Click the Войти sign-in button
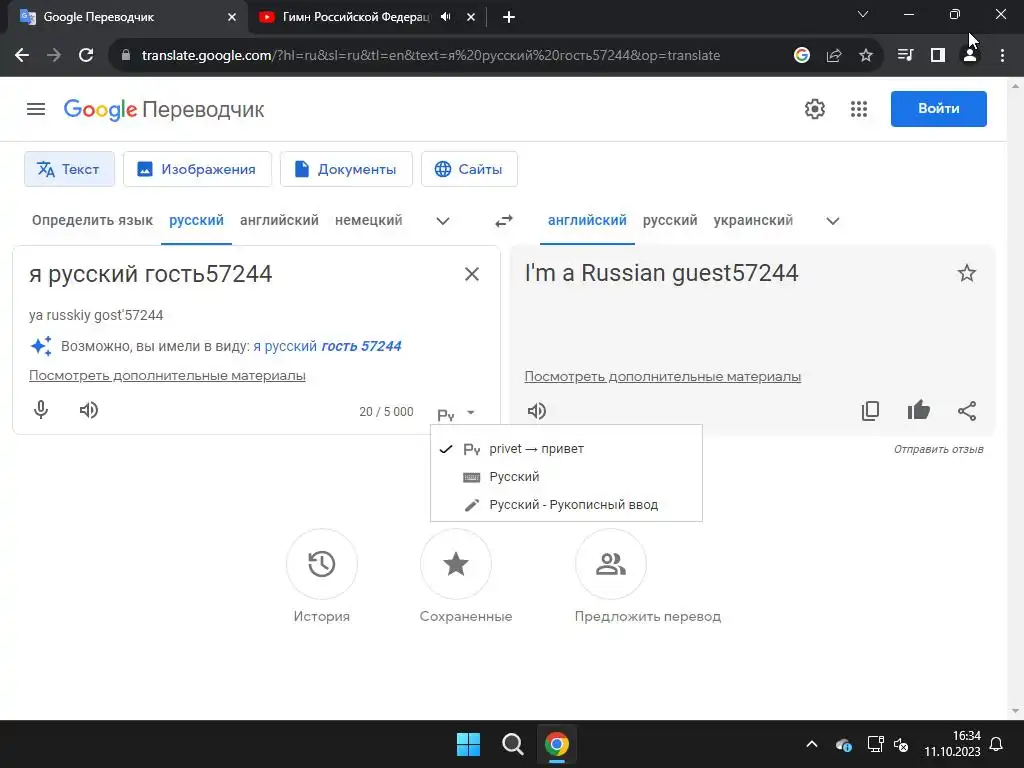Image resolution: width=1024 pixels, height=768 pixels. click(x=938, y=108)
